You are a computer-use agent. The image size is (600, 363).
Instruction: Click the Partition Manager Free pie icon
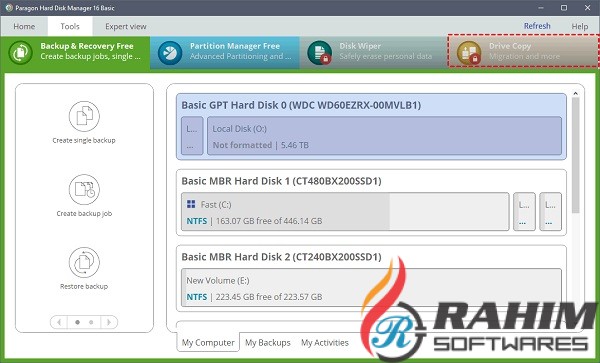tap(170, 52)
